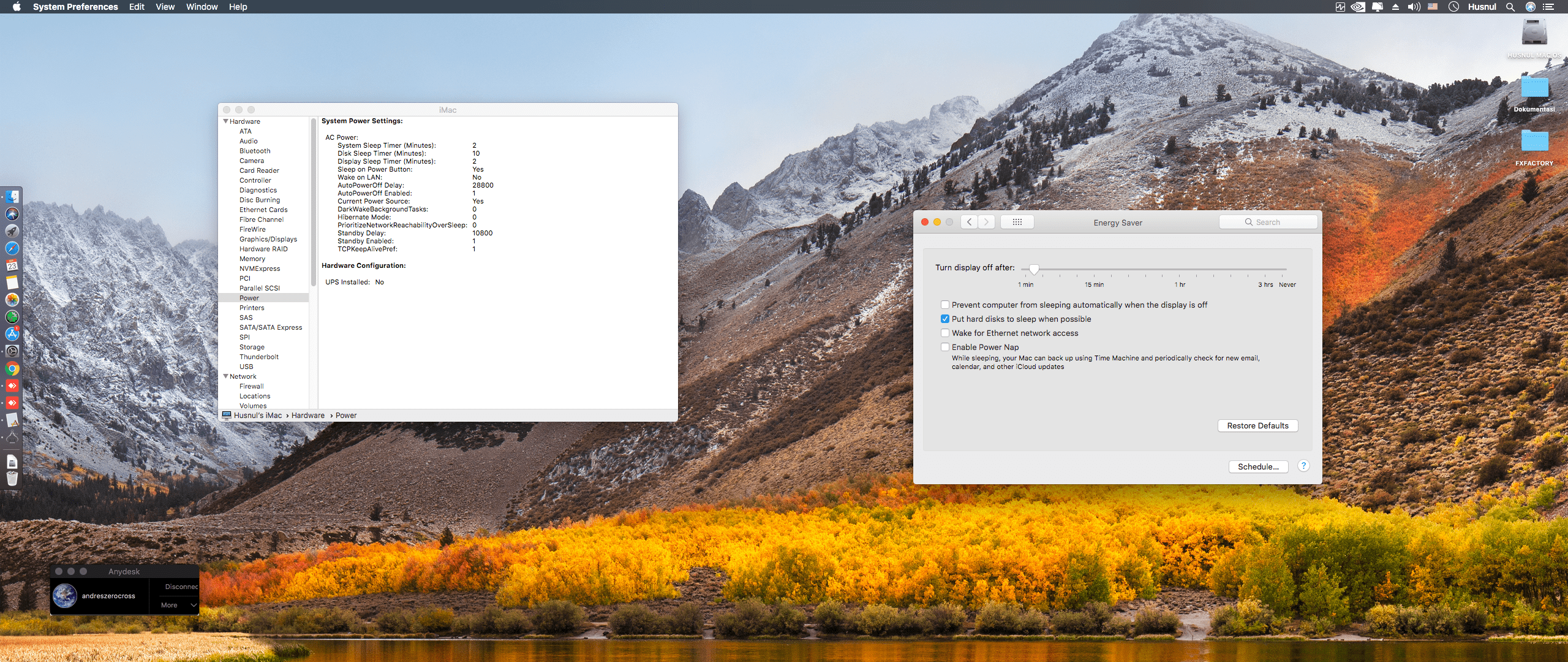Open the Window menu
This screenshot has height=662, width=1568.
(202, 7)
